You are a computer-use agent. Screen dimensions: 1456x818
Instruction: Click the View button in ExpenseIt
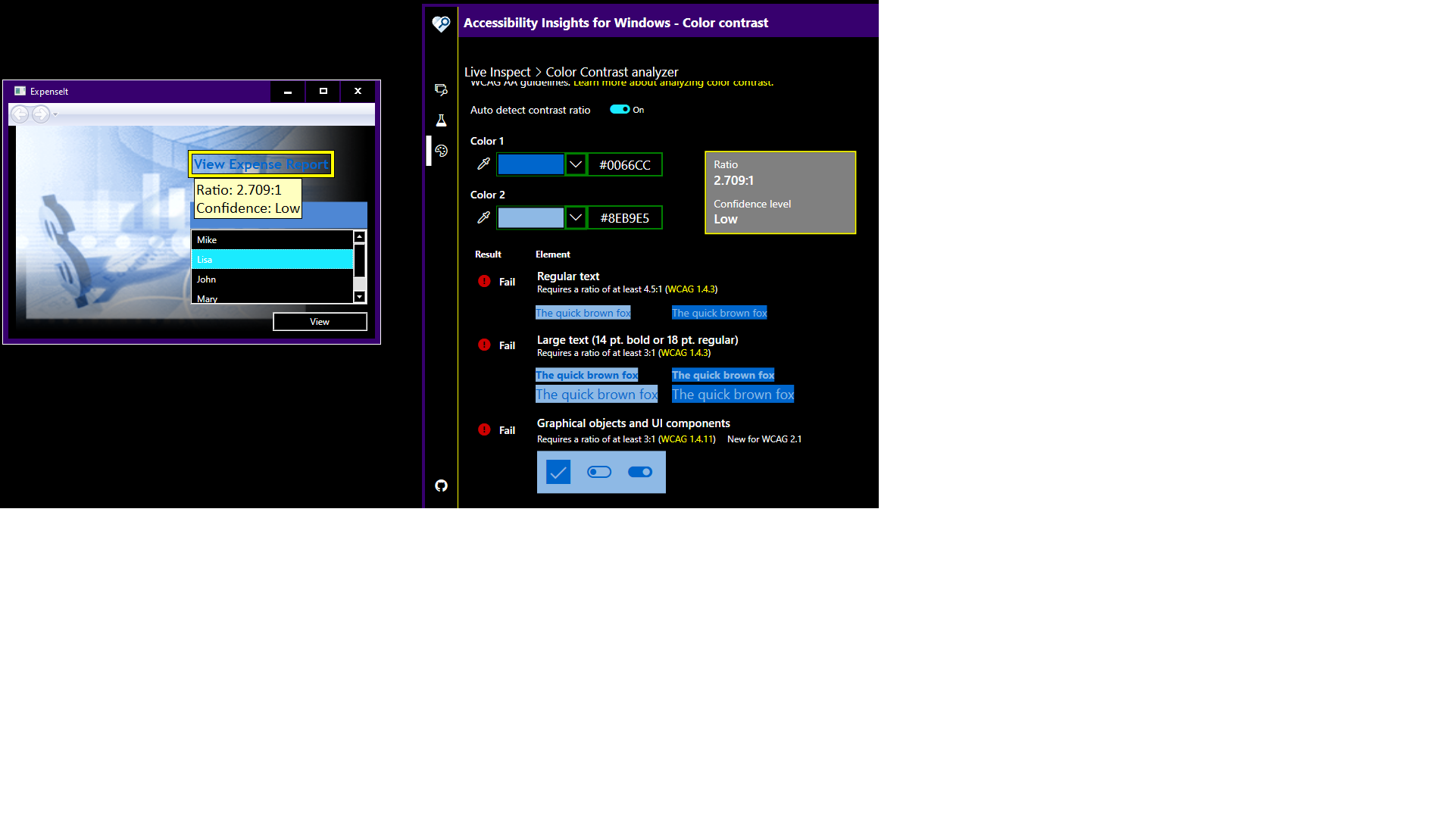pyautogui.click(x=320, y=322)
